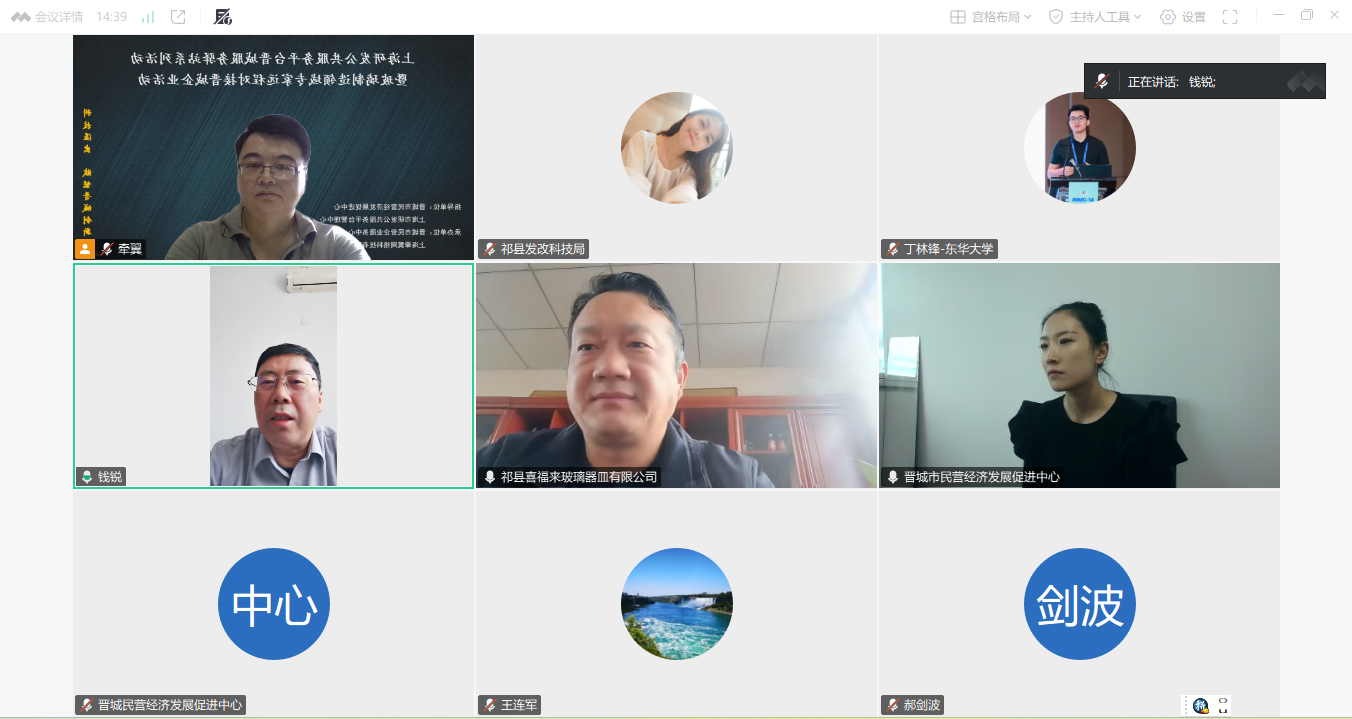
Task: Click the muted mic icon in the speaking banner
Action: pos(1102,82)
